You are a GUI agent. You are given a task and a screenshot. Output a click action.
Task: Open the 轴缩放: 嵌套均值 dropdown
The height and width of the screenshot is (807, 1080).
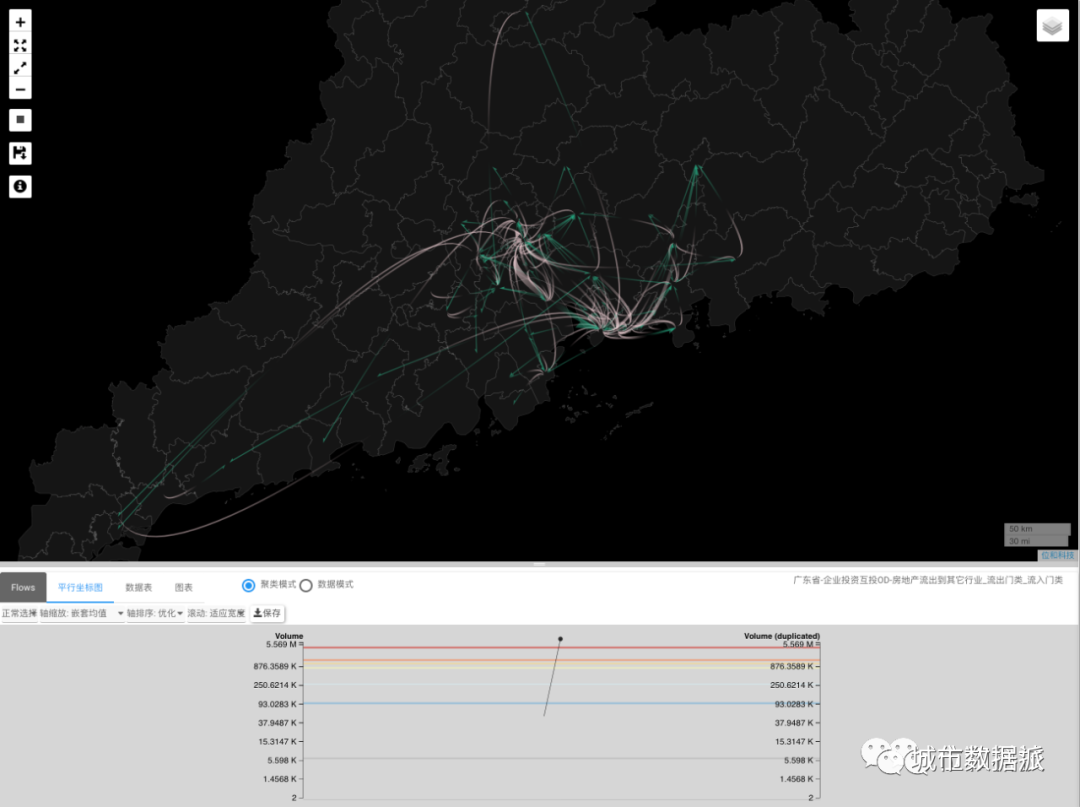pyautogui.click(x=82, y=614)
